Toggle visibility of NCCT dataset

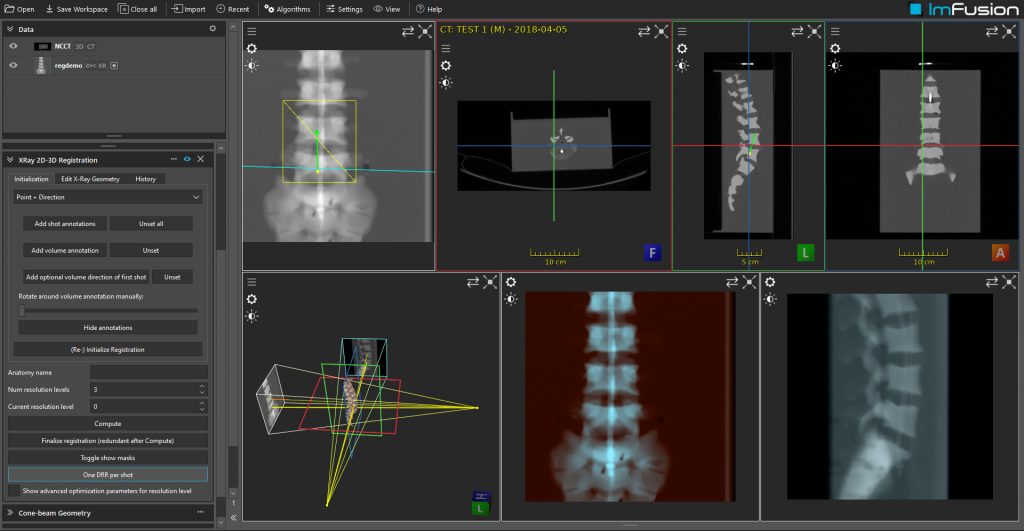click(x=14, y=46)
